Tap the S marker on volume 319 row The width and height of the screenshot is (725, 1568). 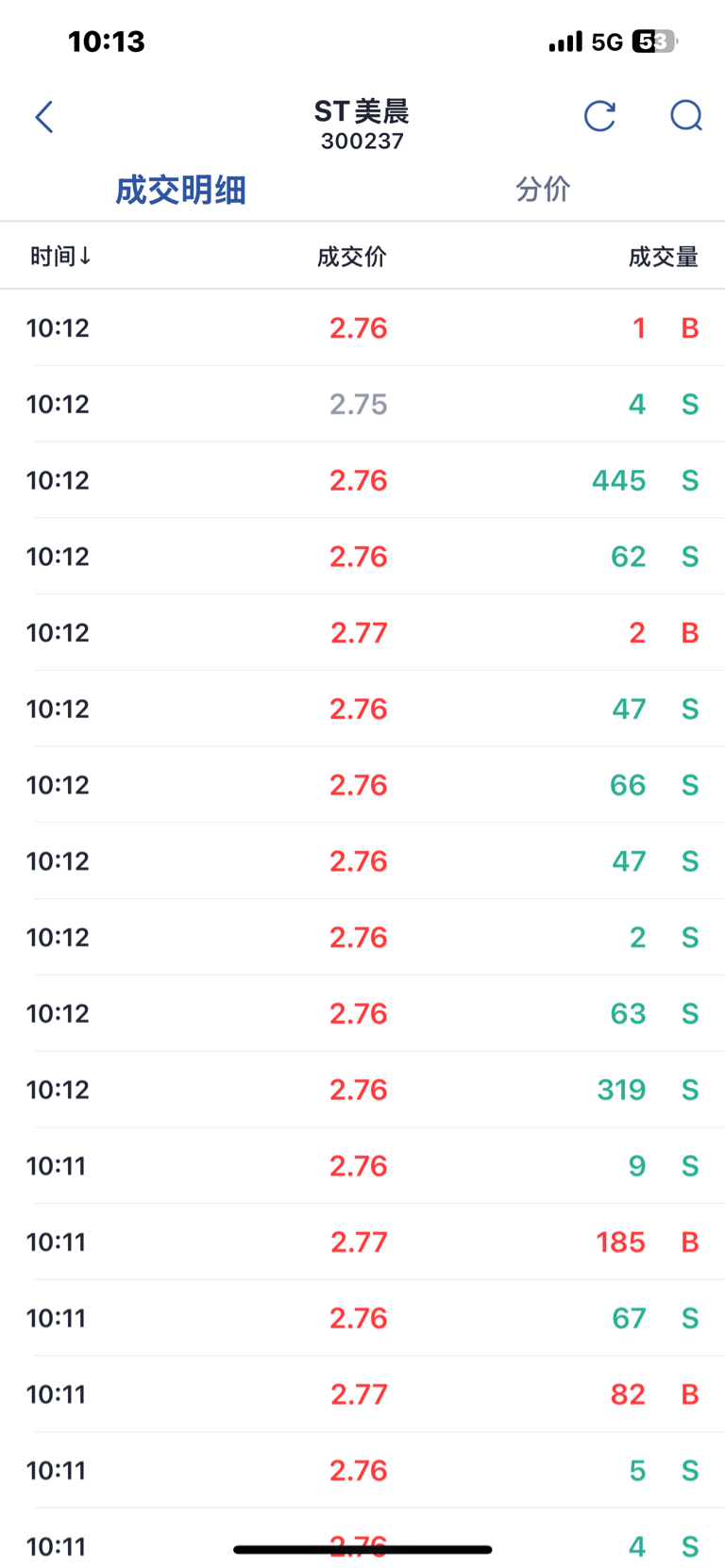point(690,1090)
